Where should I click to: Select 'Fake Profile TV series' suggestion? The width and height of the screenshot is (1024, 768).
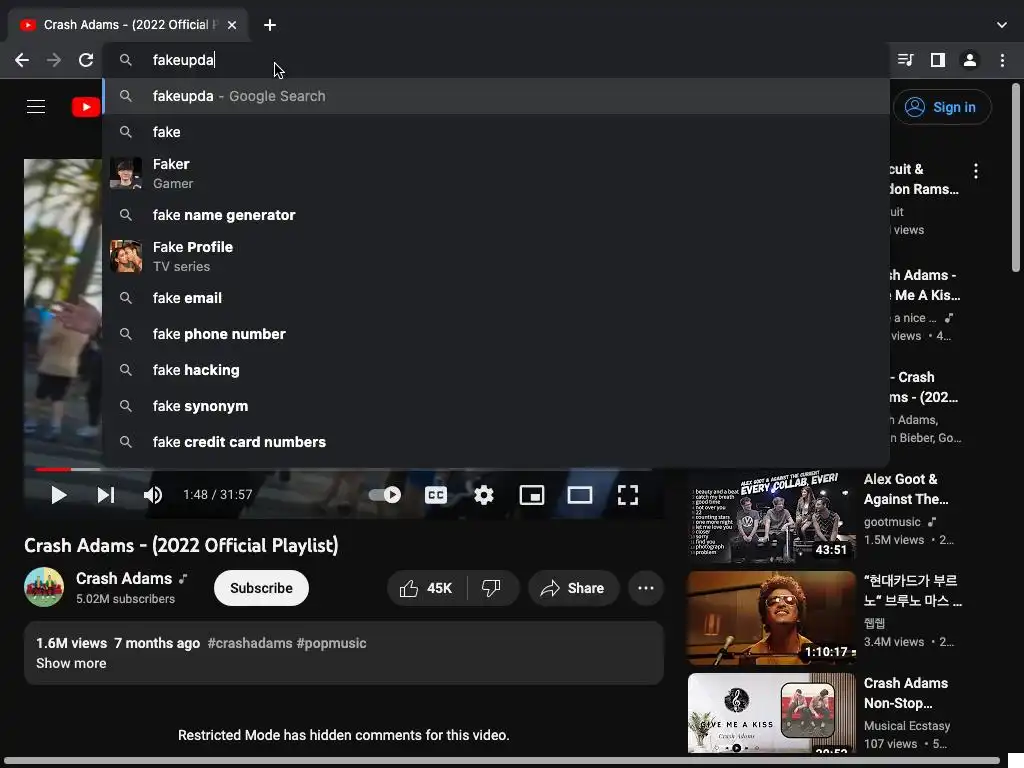click(x=496, y=257)
